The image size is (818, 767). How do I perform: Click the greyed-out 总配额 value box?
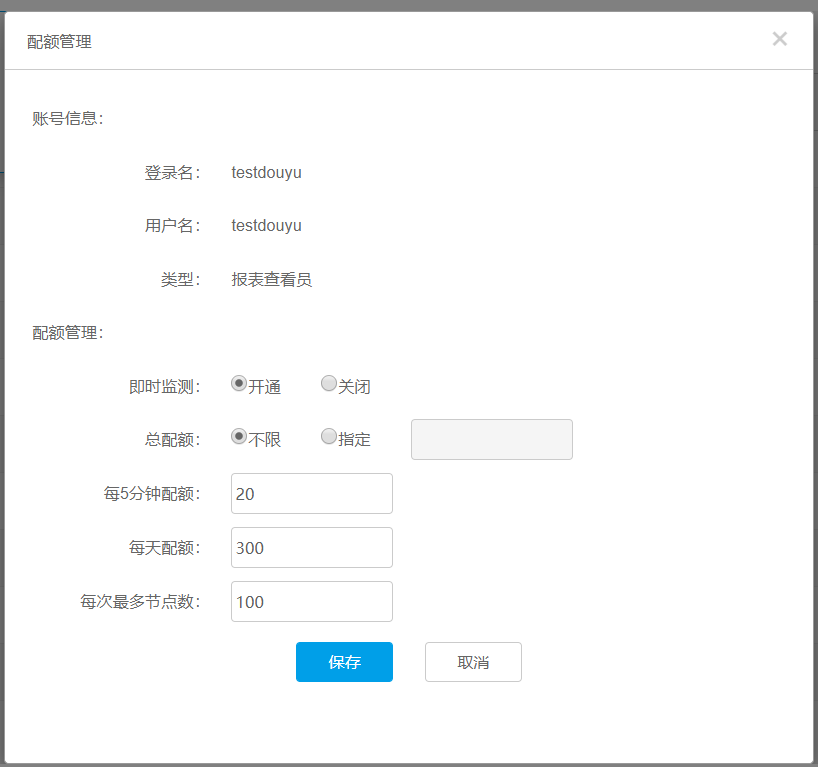(x=491, y=440)
